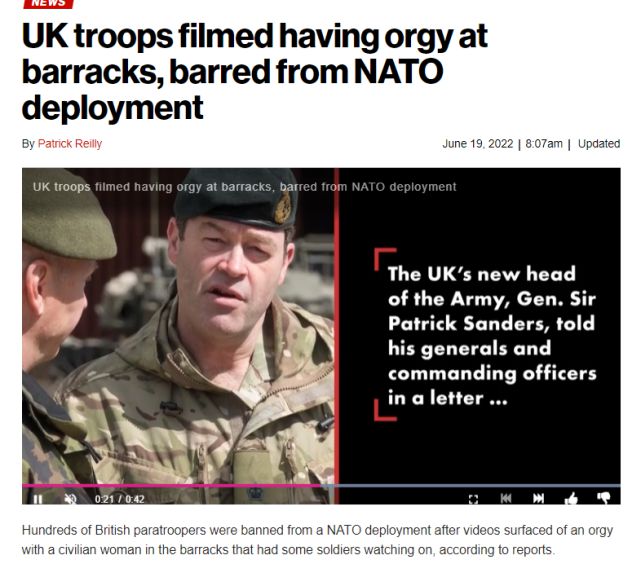The image size is (641, 564).
Task: Click the opening article paragraph text
Action: [x=317, y=540]
